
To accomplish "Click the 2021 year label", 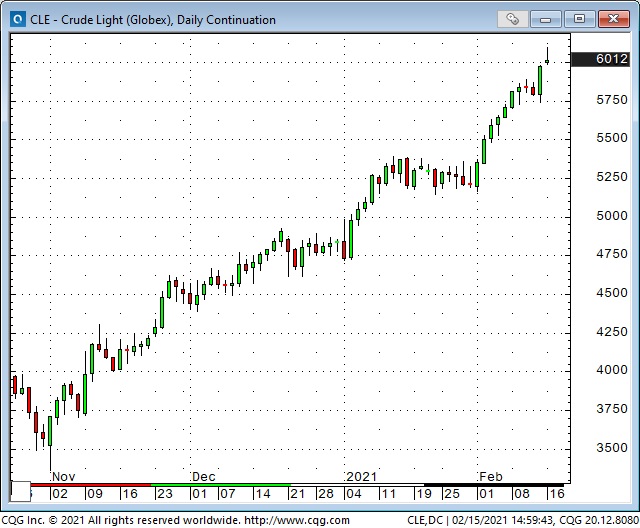I will pyautogui.click(x=362, y=477).
